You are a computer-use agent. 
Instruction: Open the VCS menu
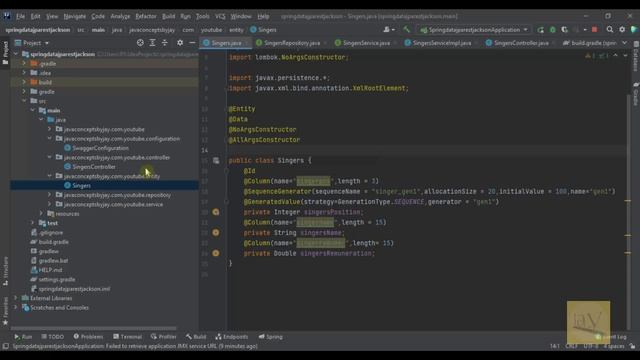pyautogui.click(x=220, y=16)
